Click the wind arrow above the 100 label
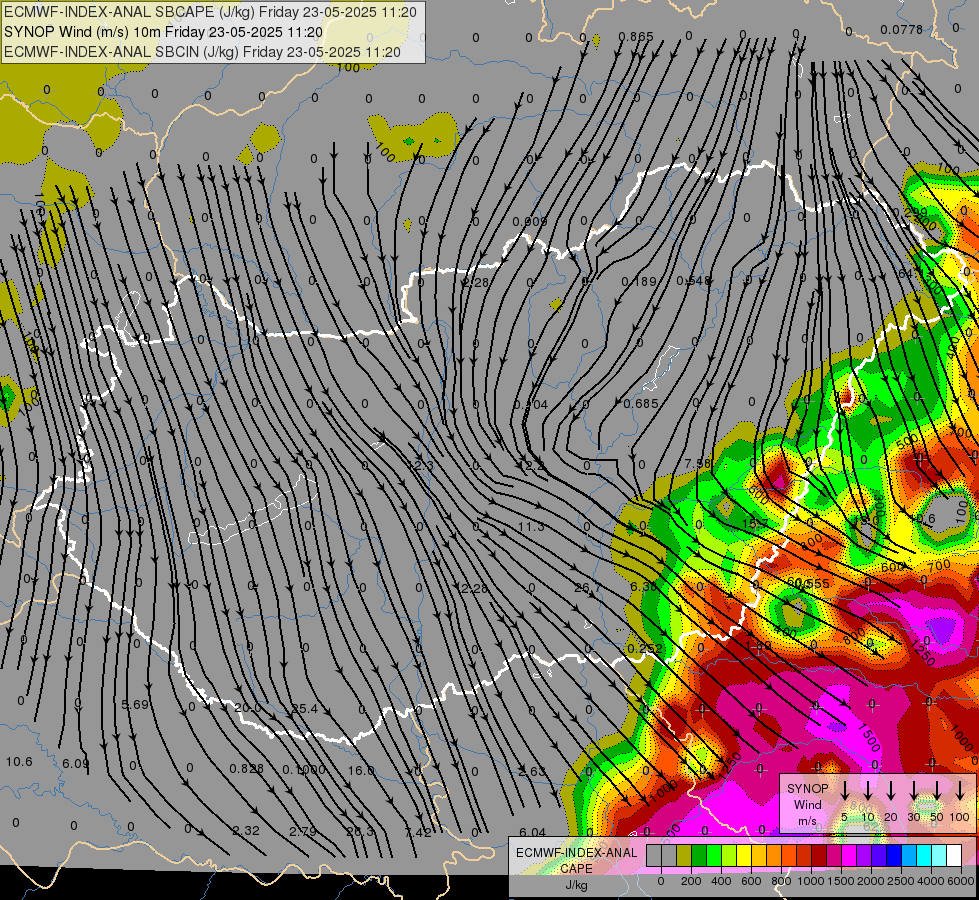Viewport: 979px width, 900px height. pos(960,790)
